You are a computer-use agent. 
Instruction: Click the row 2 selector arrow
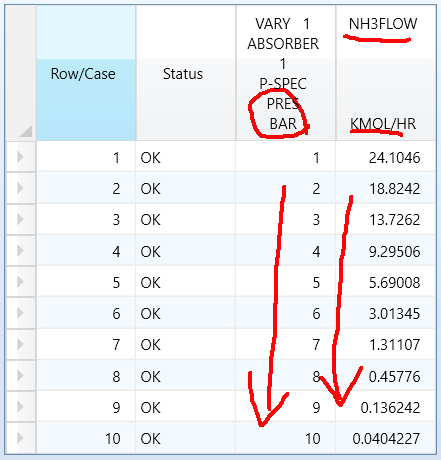[20, 188]
